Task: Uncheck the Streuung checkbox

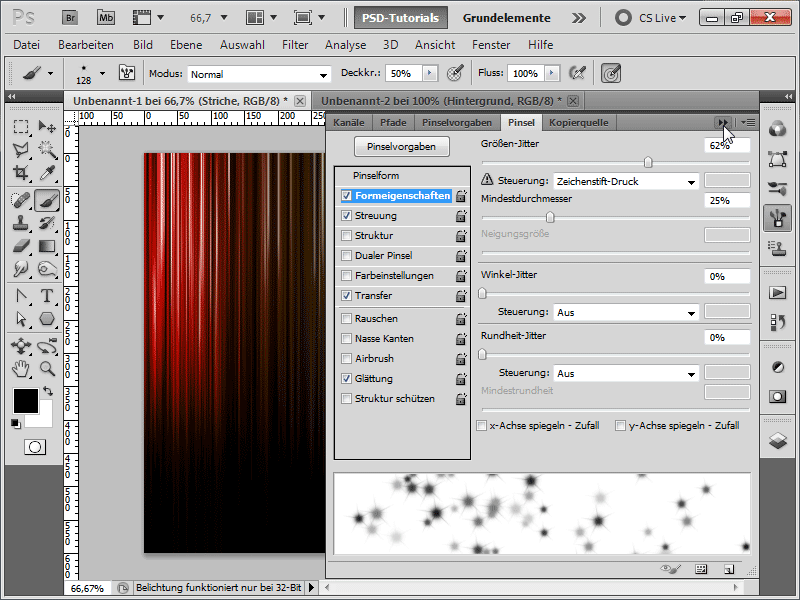Action: 346,215
